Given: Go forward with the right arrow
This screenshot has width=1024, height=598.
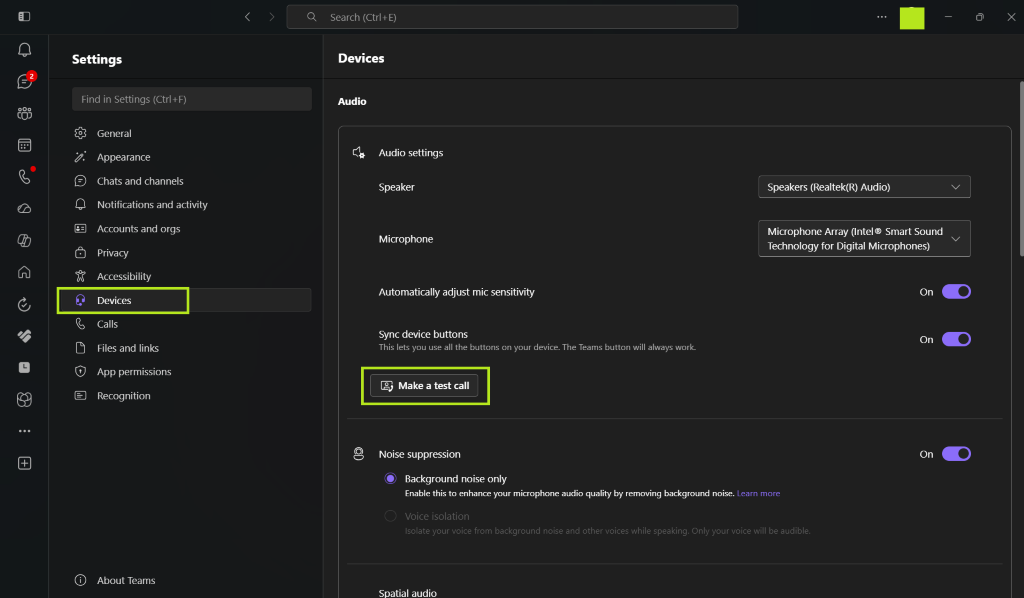Looking at the screenshot, I should click(272, 17).
